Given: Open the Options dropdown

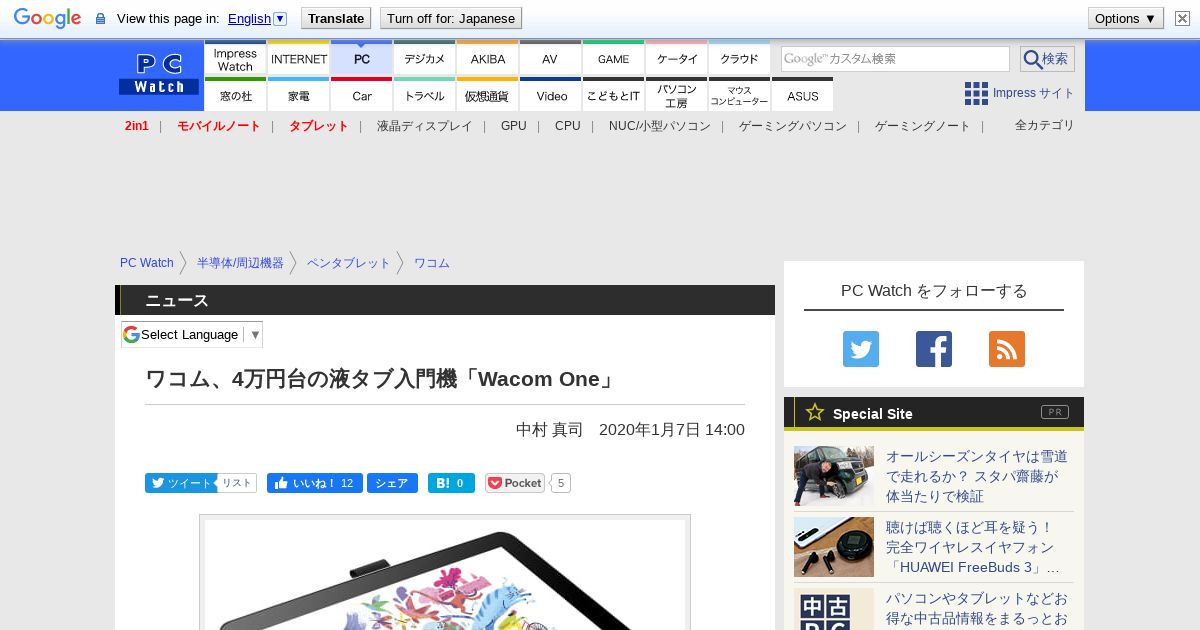Looking at the screenshot, I should 1125,18.
